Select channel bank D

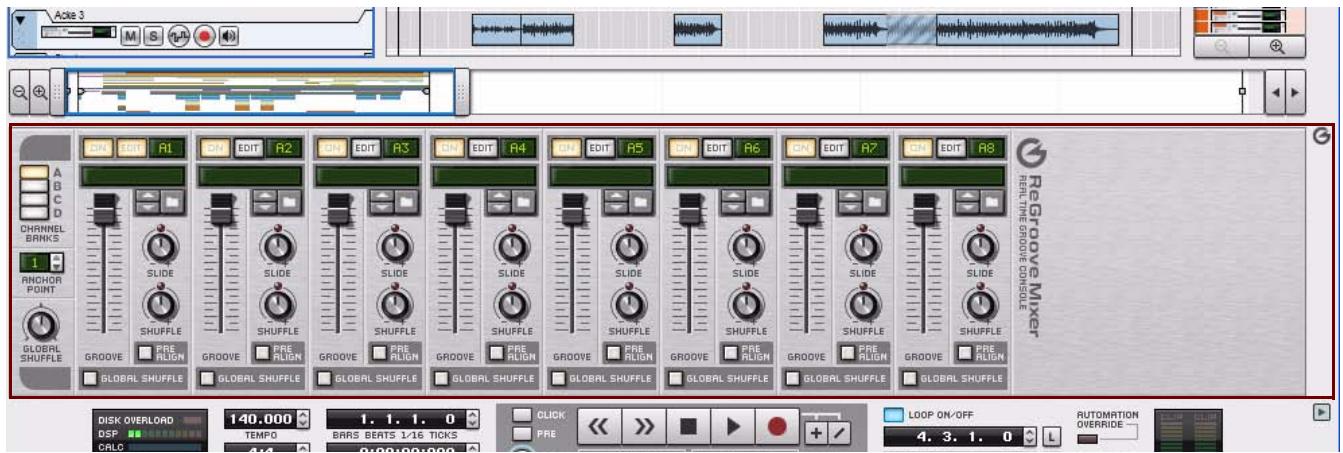(x=34, y=212)
